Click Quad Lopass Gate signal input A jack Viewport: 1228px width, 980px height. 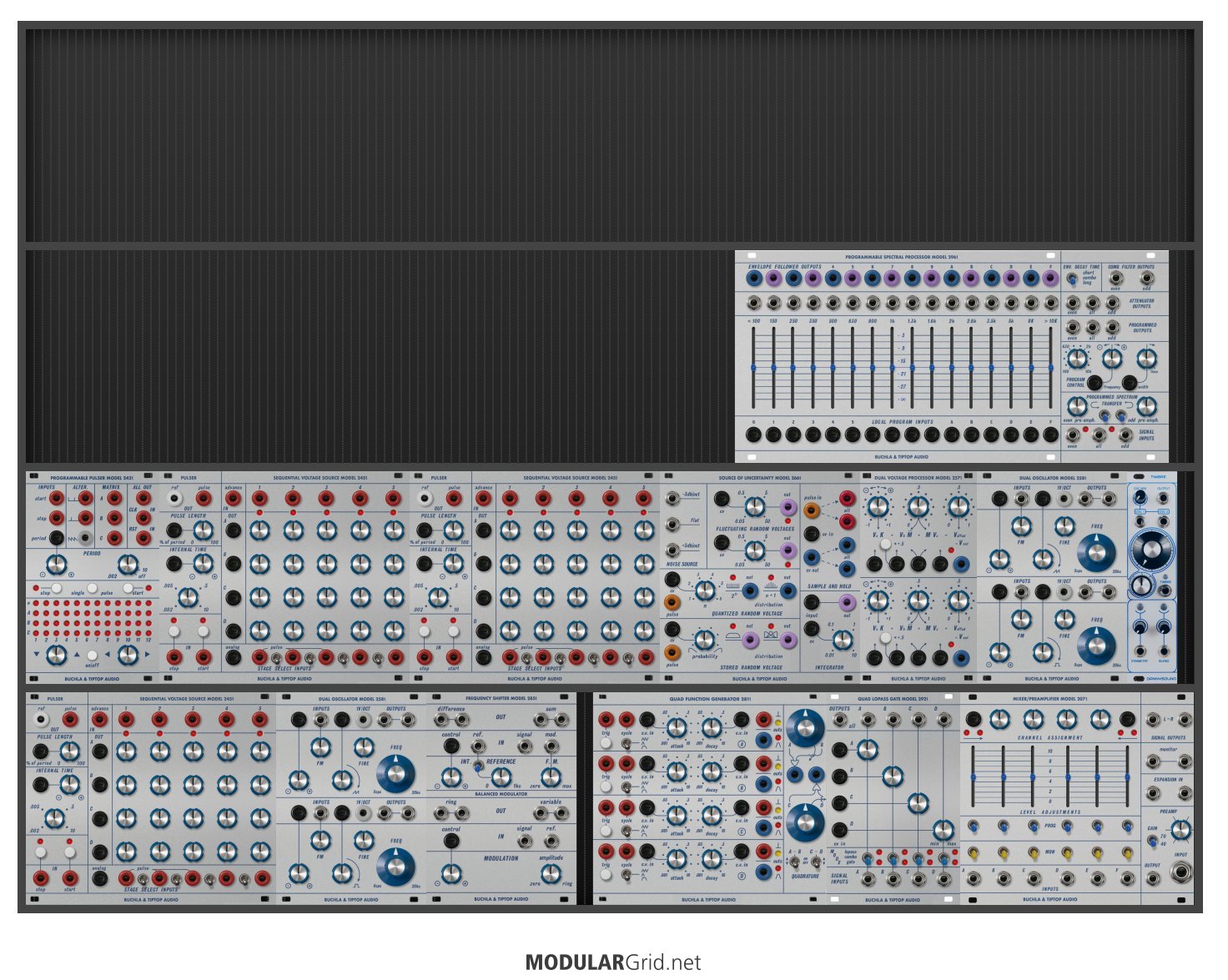click(868, 878)
